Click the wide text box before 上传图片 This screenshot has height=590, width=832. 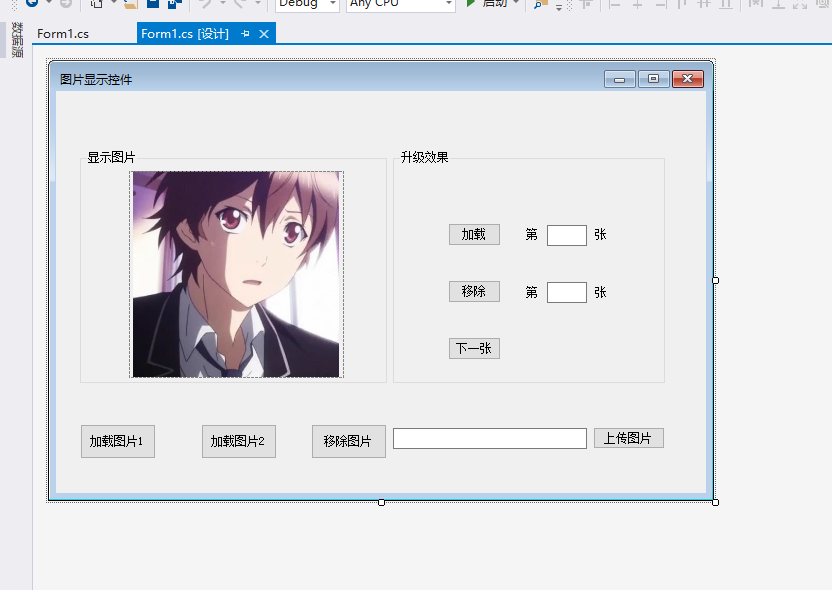click(490, 438)
